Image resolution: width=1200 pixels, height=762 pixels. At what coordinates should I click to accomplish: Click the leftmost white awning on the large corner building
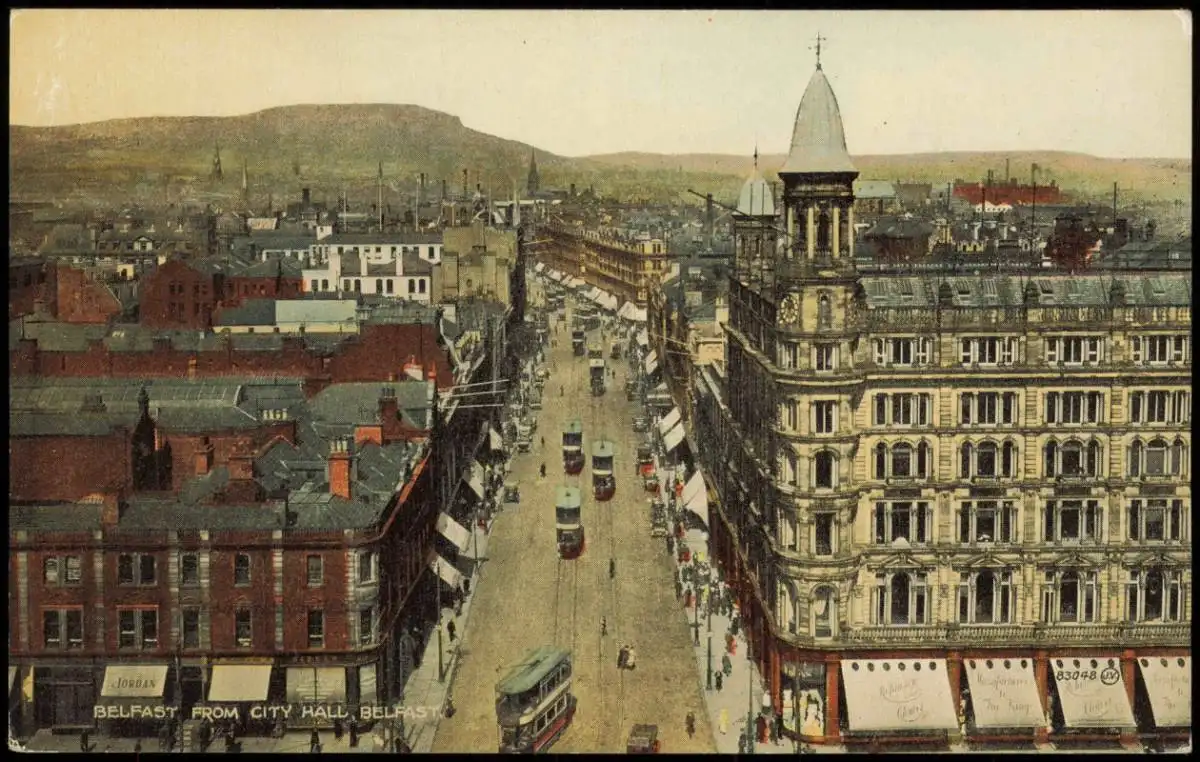pyautogui.click(x=898, y=693)
